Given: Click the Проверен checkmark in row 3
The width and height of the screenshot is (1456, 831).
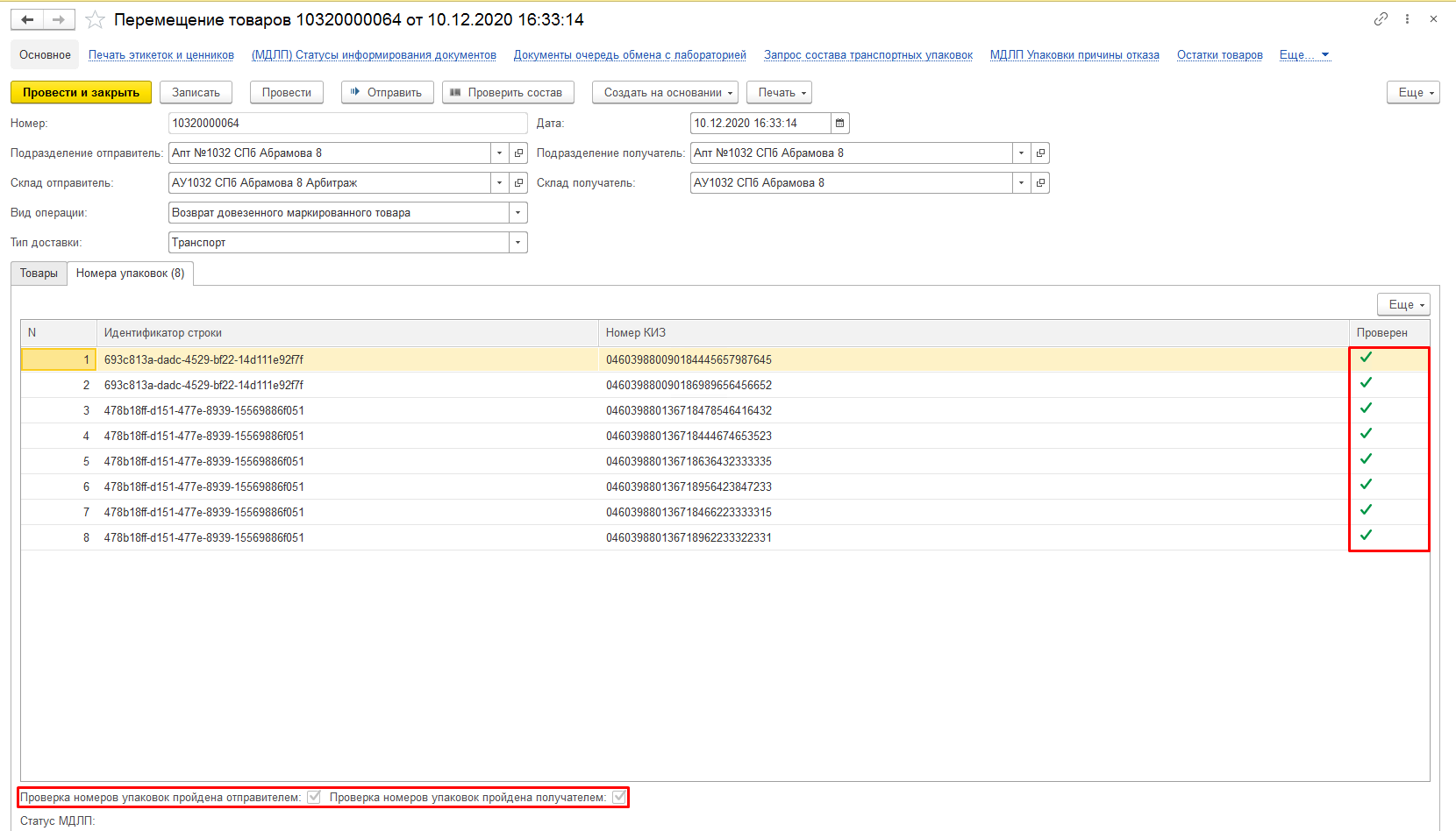Looking at the screenshot, I should click(x=1366, y=408).
